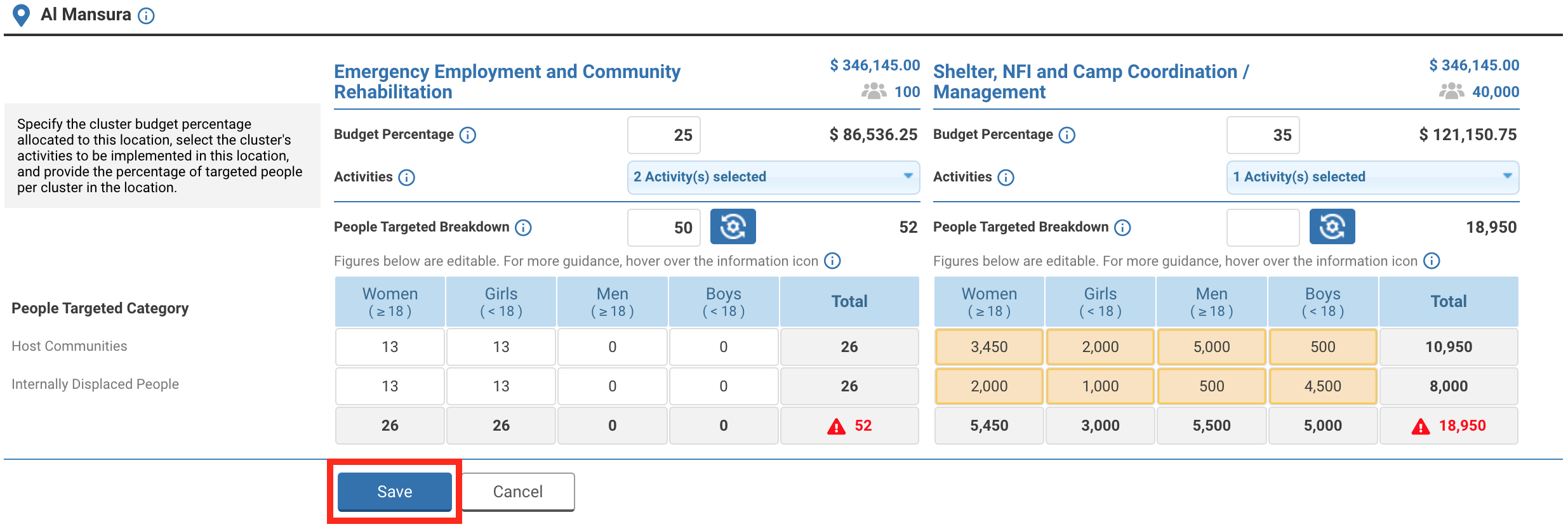Screen dimensions: 1568x529
Task: Click the Shelter, NFI and Camp Coordination heading
Action: [1091, 82]
